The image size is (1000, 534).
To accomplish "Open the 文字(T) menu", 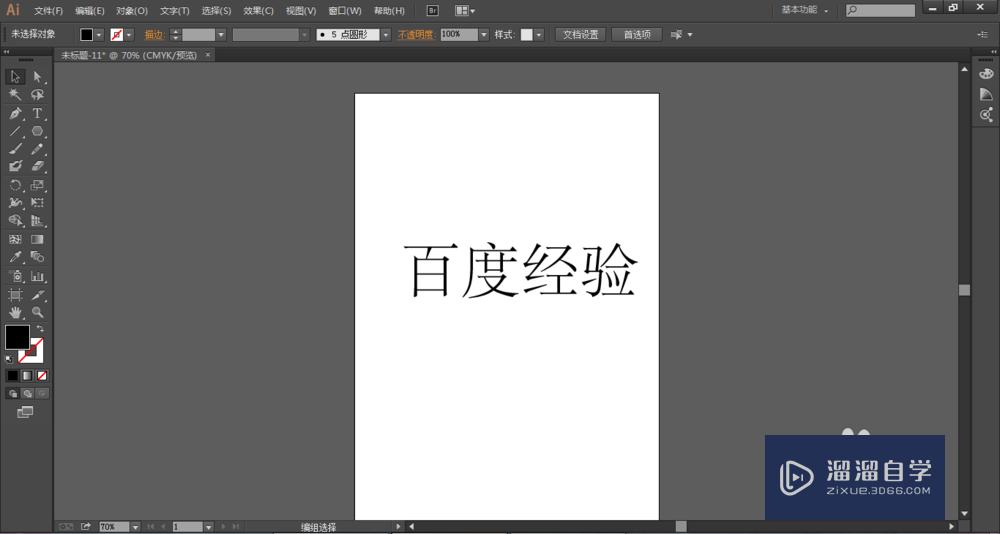I will [x=175, y=11].
